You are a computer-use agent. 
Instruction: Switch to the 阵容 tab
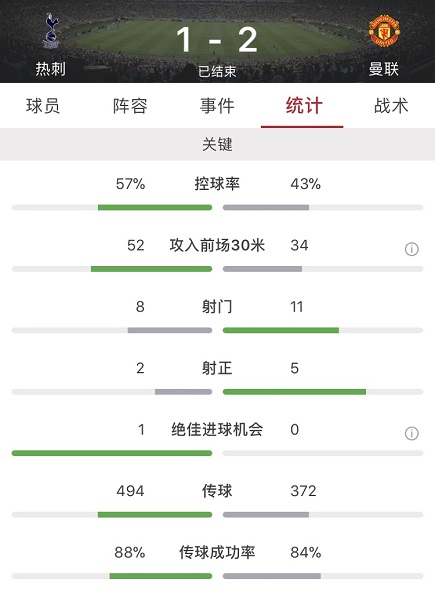pyautogui.click(x=130, y=106)
